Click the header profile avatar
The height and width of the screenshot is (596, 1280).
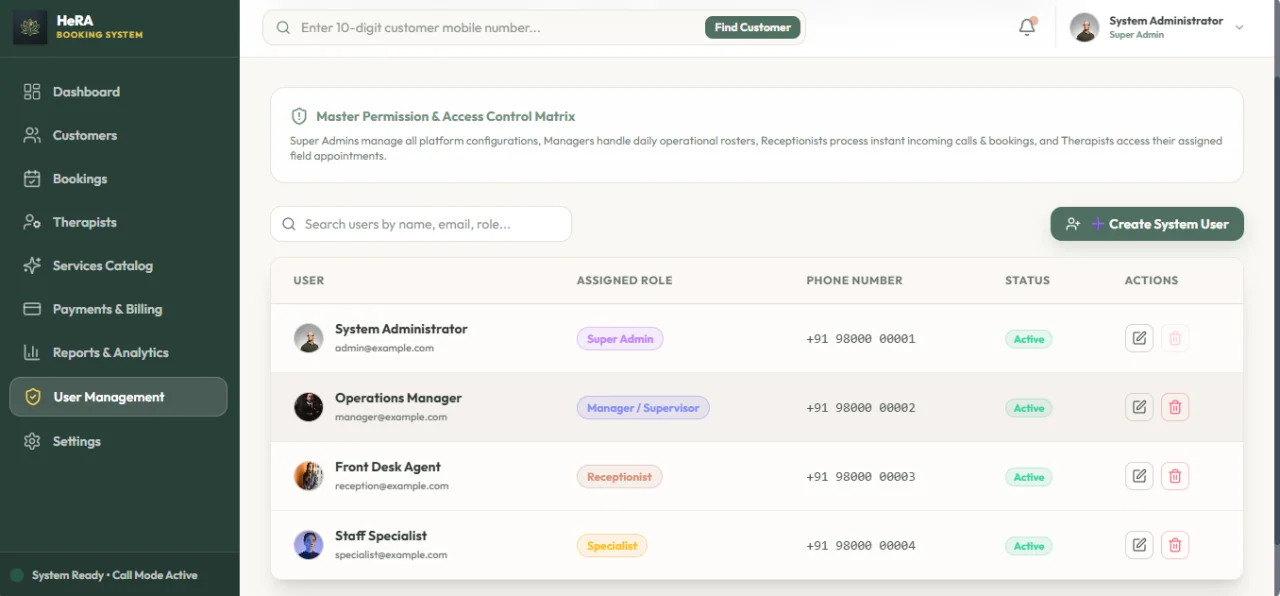point(1084,28)
